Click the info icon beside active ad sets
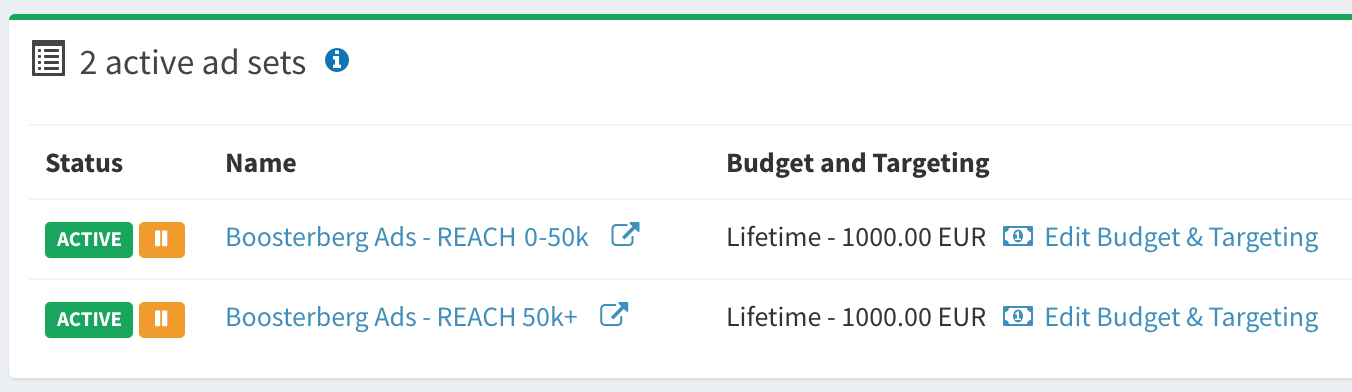Viewport: 1352px width, 392px height. coord(337,60)
